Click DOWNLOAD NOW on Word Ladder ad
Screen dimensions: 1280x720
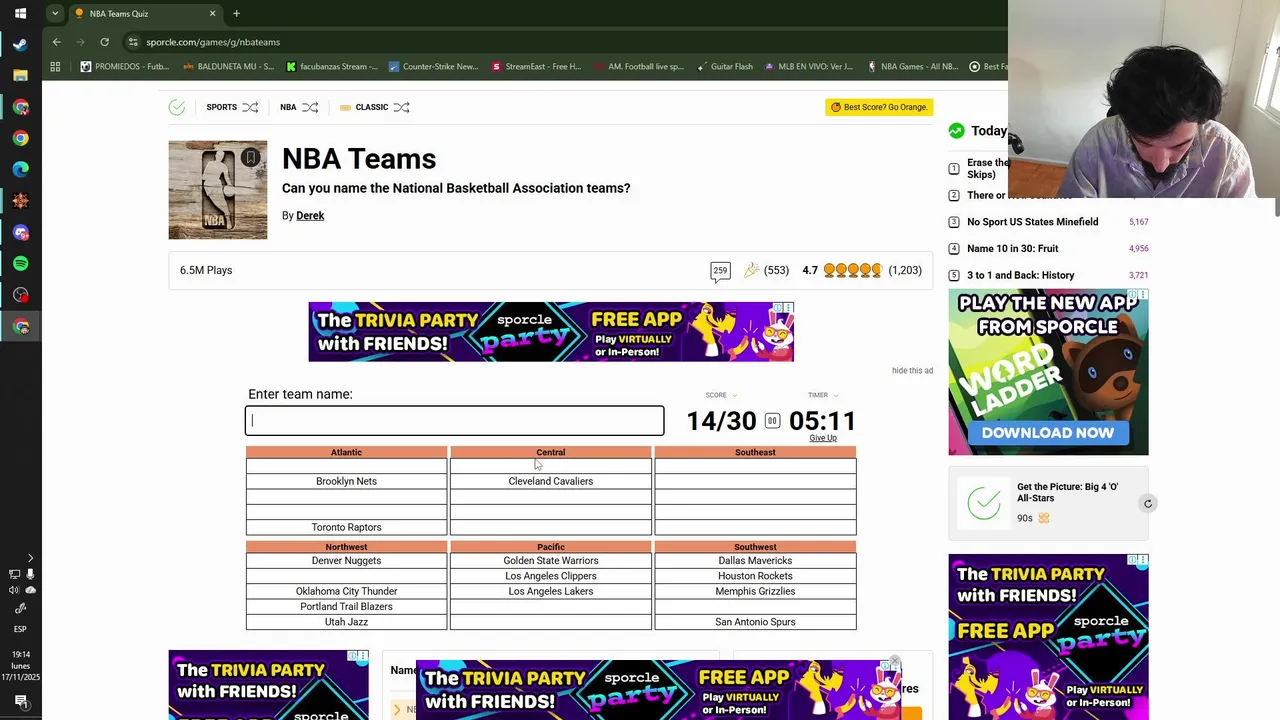coord(1047,433)
